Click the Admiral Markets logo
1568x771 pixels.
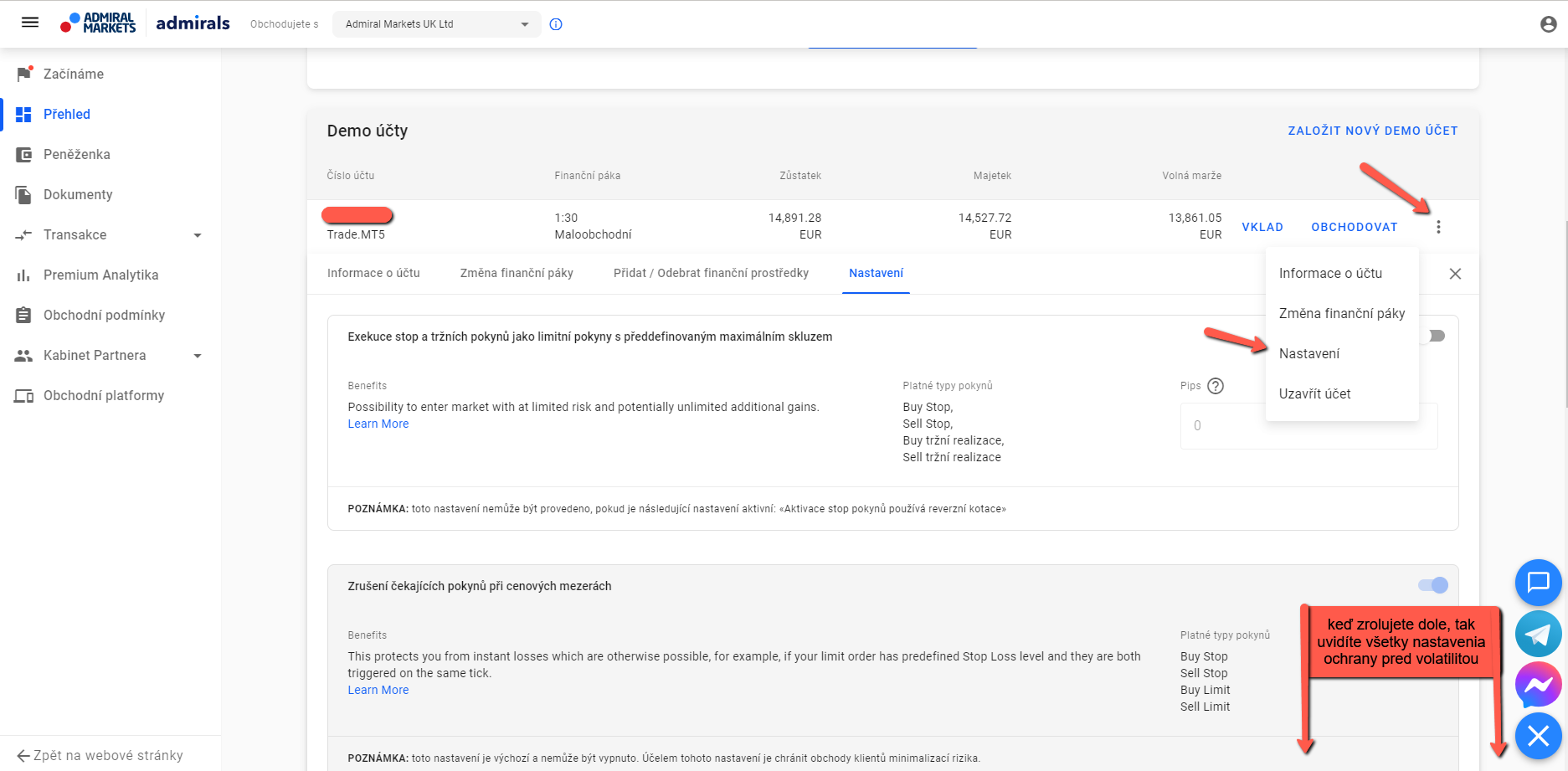pyautogui.click(x=98, y=23)
